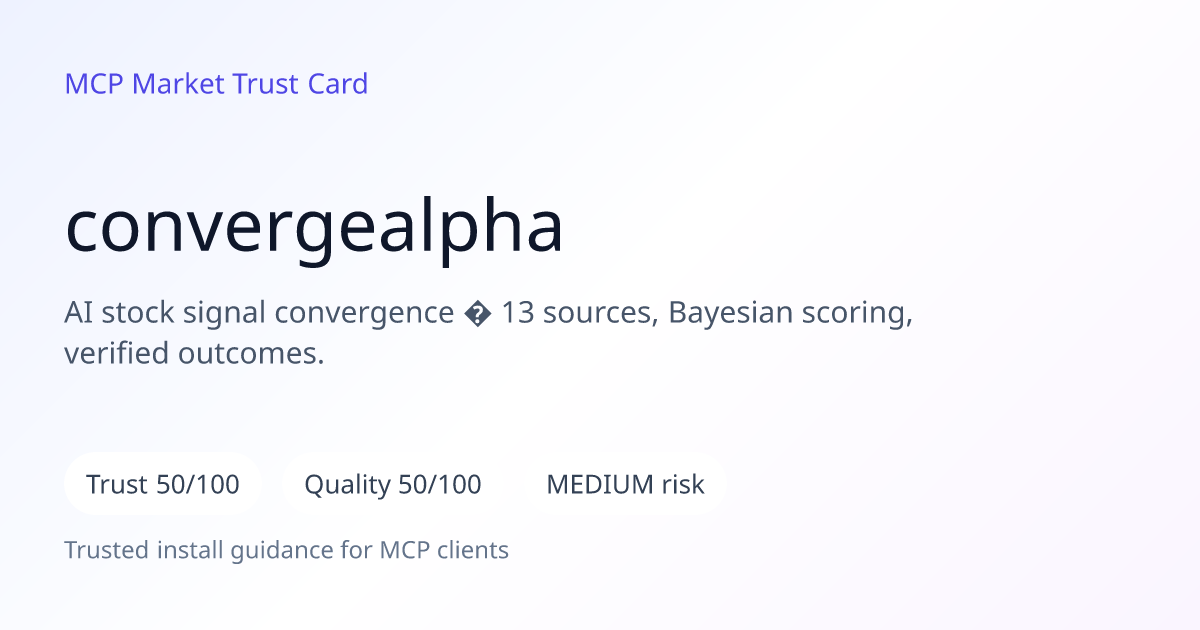Viewport: 1200px width, 630px height.
Task: Click '50/100' score in Quality badge
Action: click(x=440, y=485)
